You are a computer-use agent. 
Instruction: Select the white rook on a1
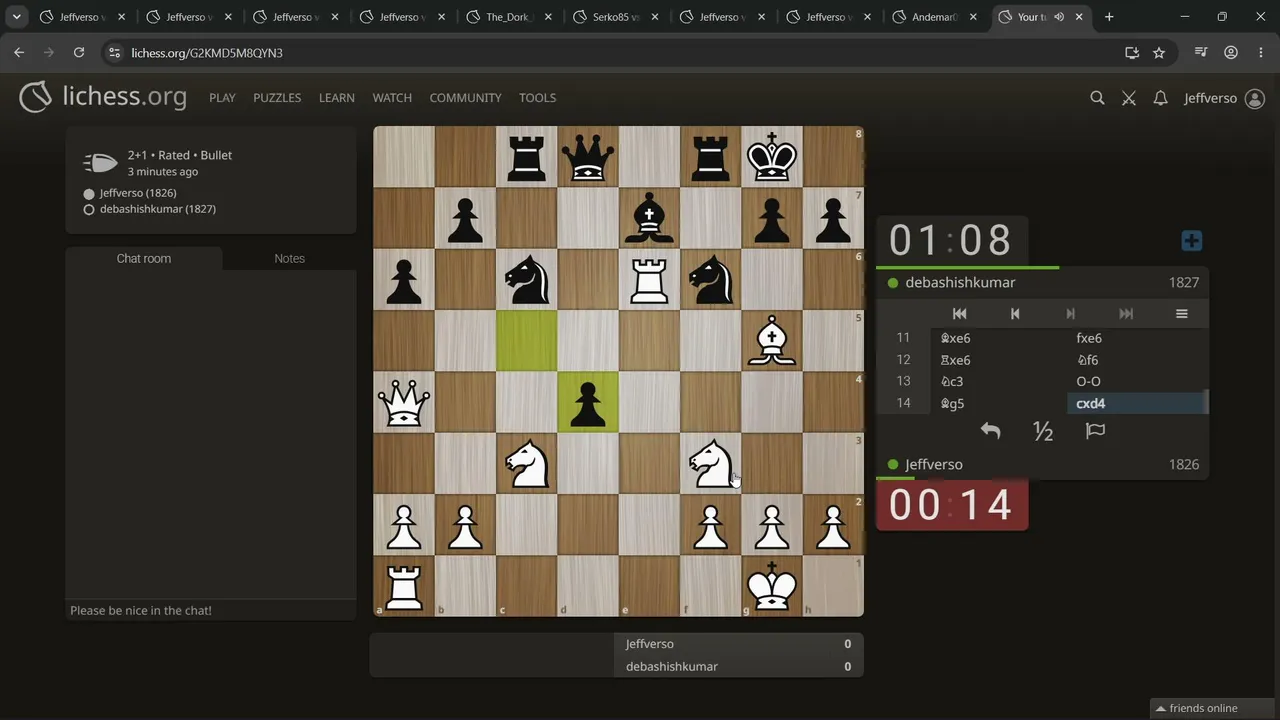click(404, 586)
